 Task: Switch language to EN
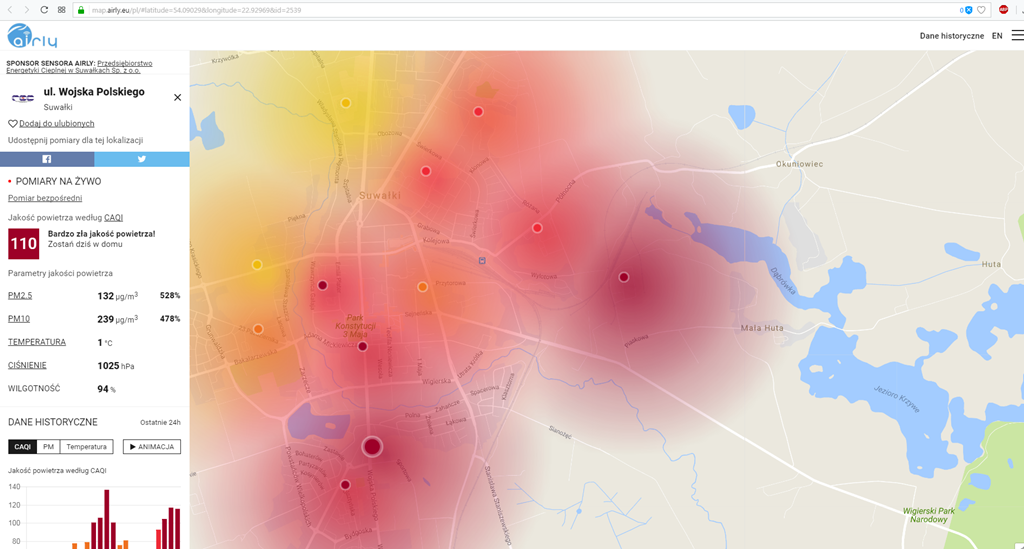click(997, 36)
